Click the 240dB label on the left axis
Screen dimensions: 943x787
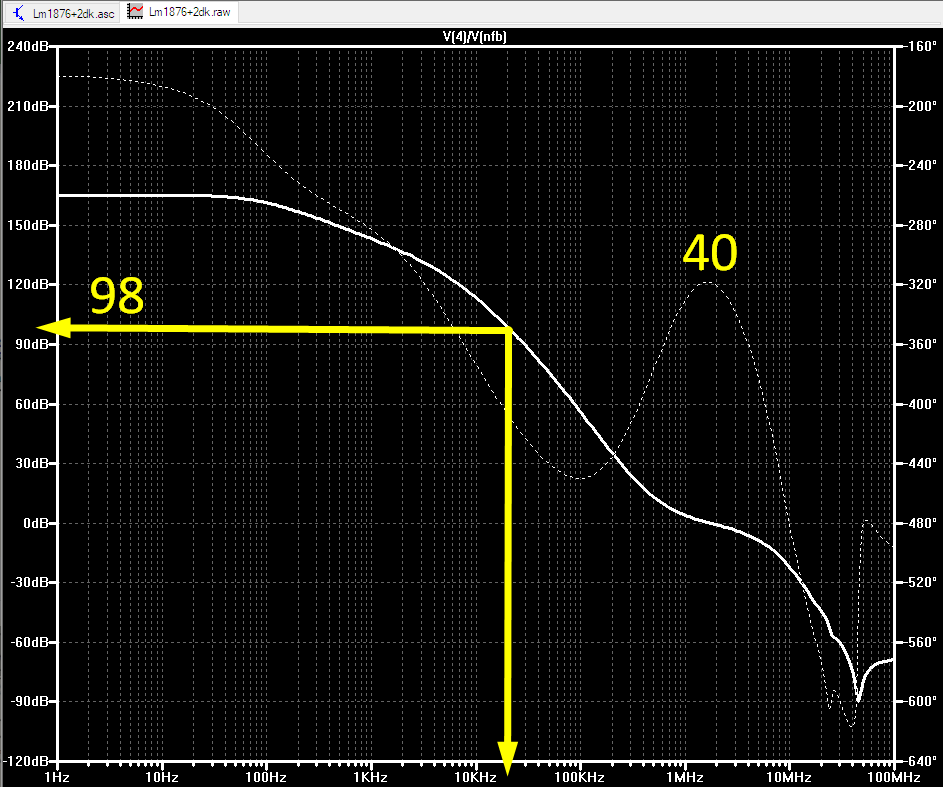click(x=28, y=46)
